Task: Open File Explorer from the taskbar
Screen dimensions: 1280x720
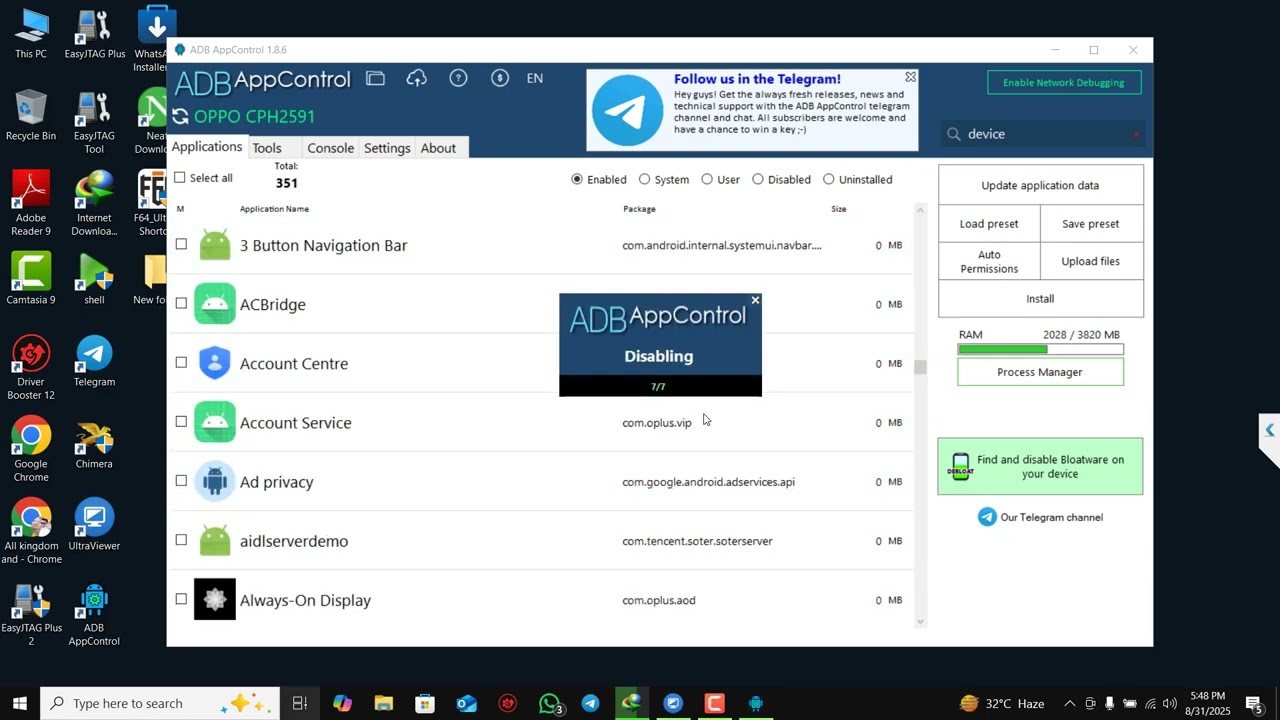Action: pos(383,703)
